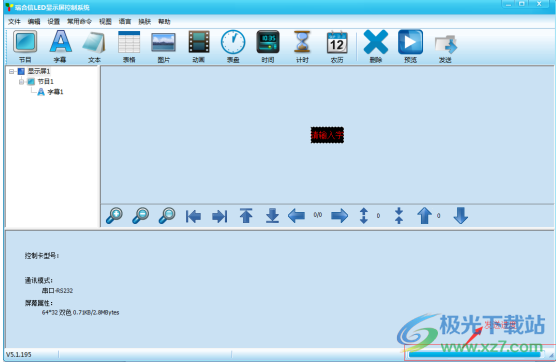Image resolution: width=556 pixels, height=363 pixels.
Task: Open the 帮助 help menu
Action: point(164,22)
